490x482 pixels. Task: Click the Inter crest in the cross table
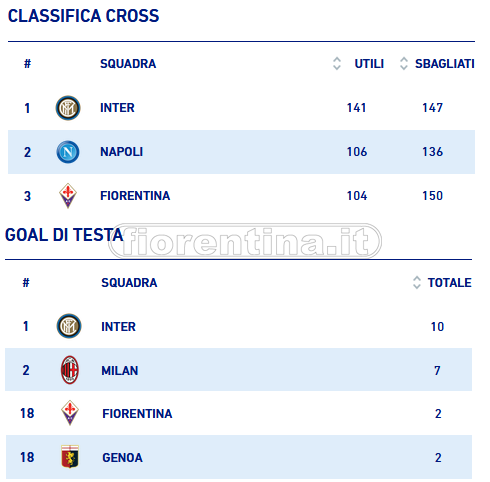point(68,108)
